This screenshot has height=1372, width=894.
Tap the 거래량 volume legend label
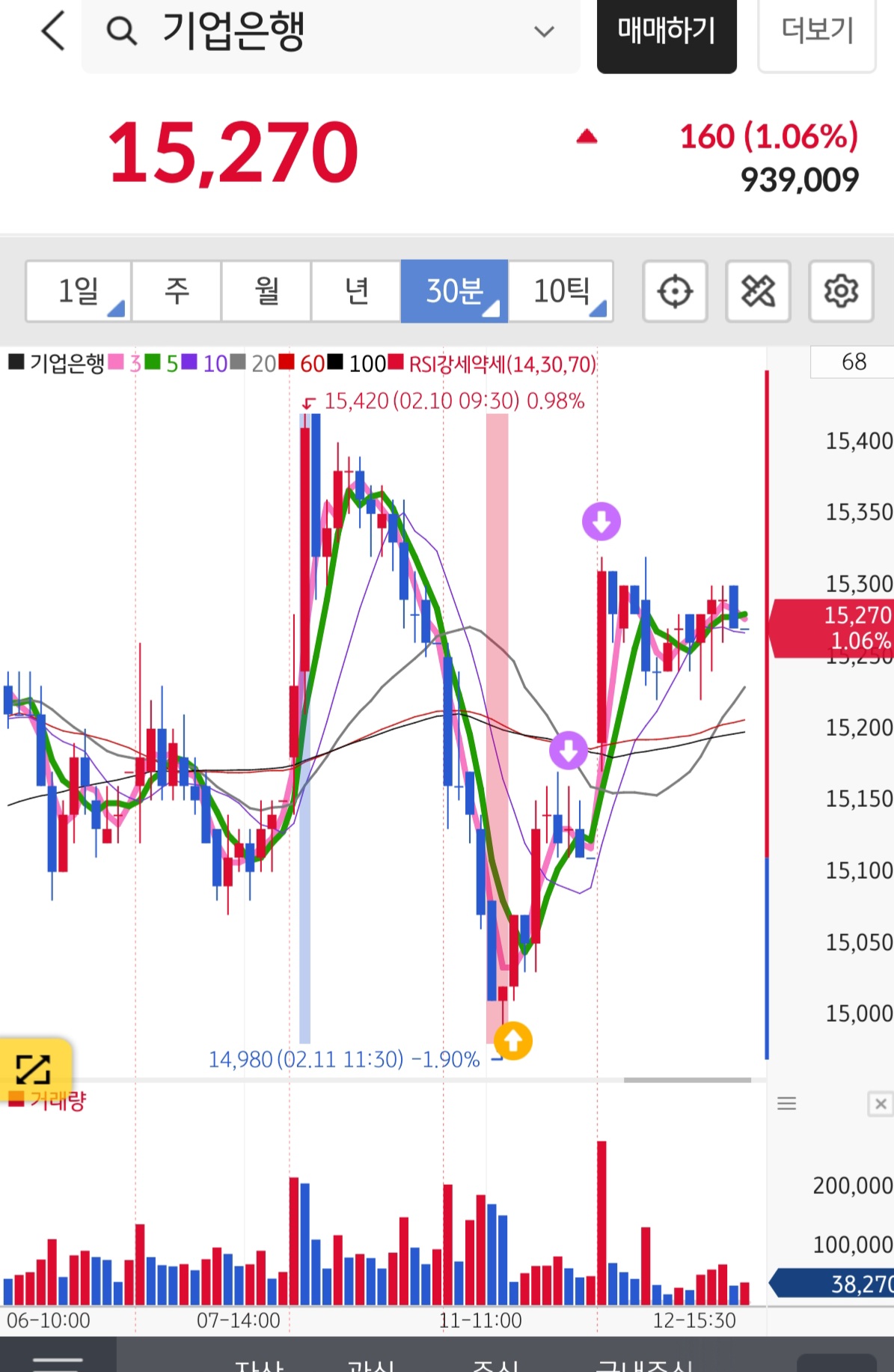point(48,1100)
